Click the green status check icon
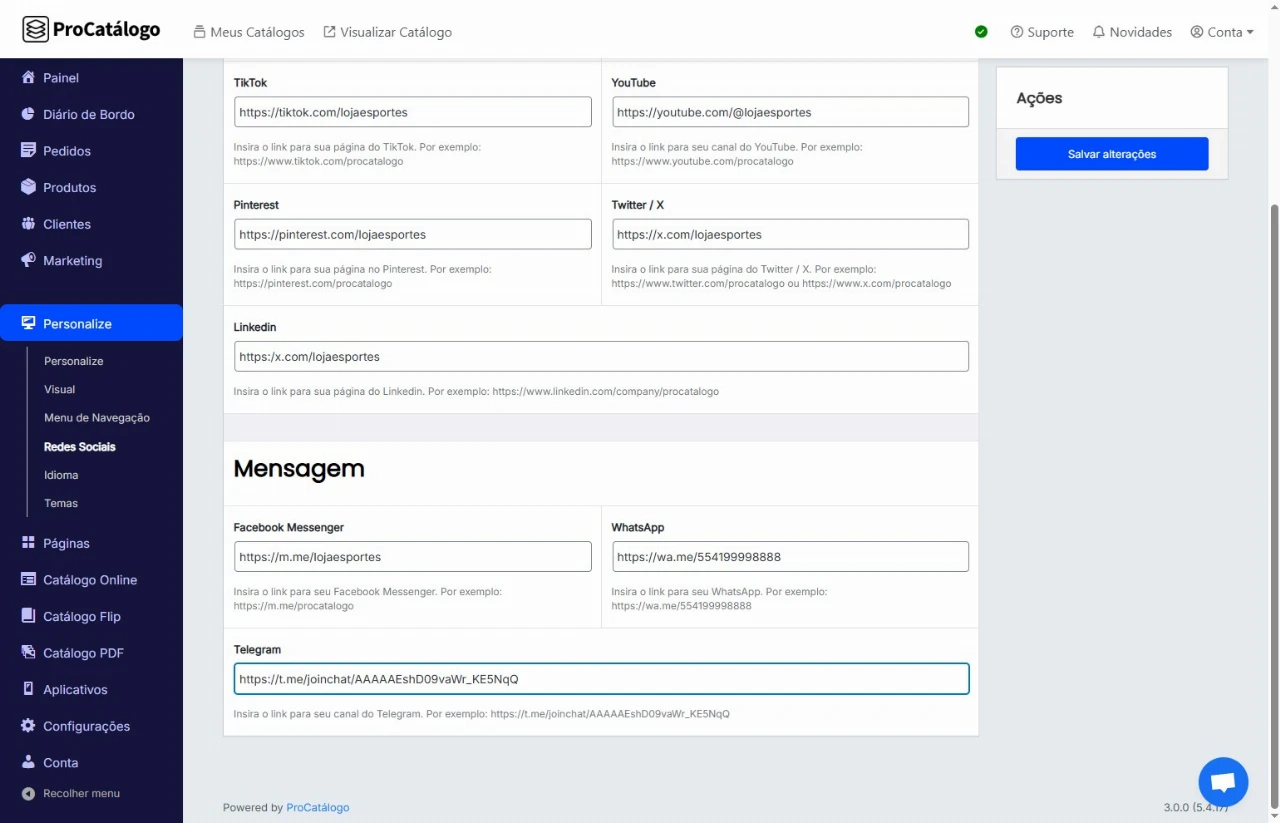The height and width of the screenshot is (823, 1280). point(981,32)
